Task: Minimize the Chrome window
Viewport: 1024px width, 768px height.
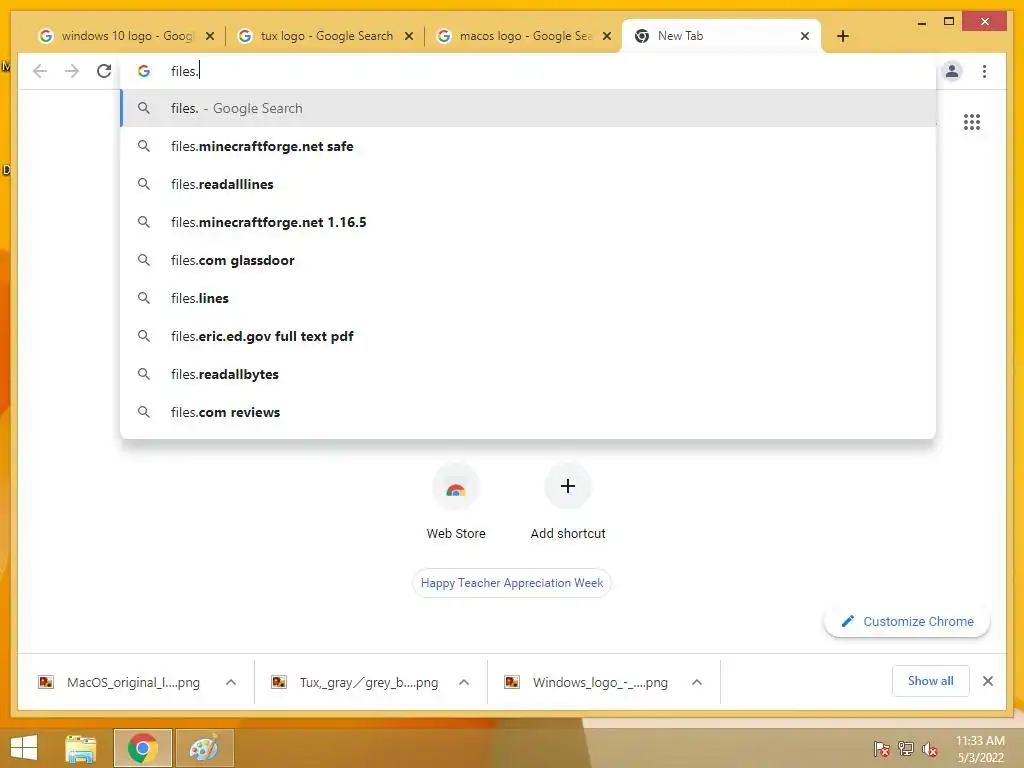Action: tap(921, 22)
